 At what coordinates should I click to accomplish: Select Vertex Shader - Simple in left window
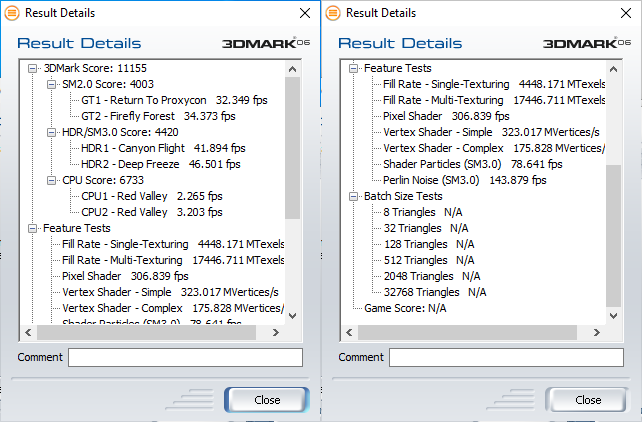tap(170, 292)
